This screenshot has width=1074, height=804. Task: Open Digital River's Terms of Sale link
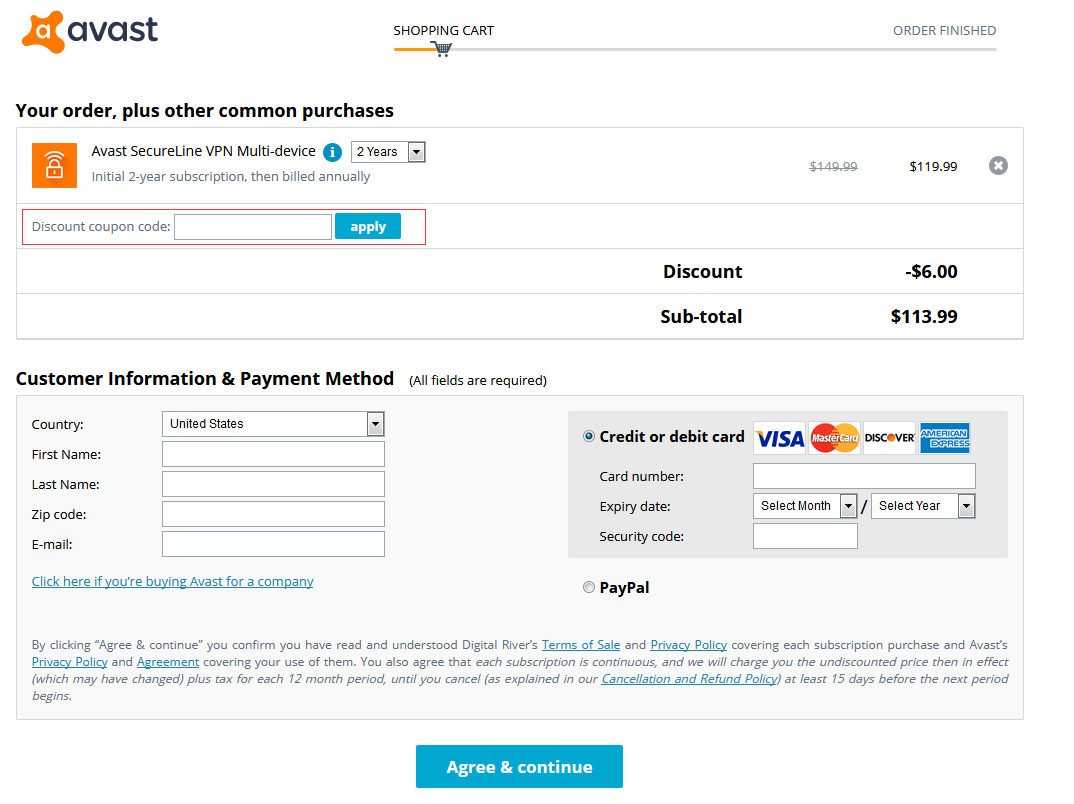[x=581, y=644]
